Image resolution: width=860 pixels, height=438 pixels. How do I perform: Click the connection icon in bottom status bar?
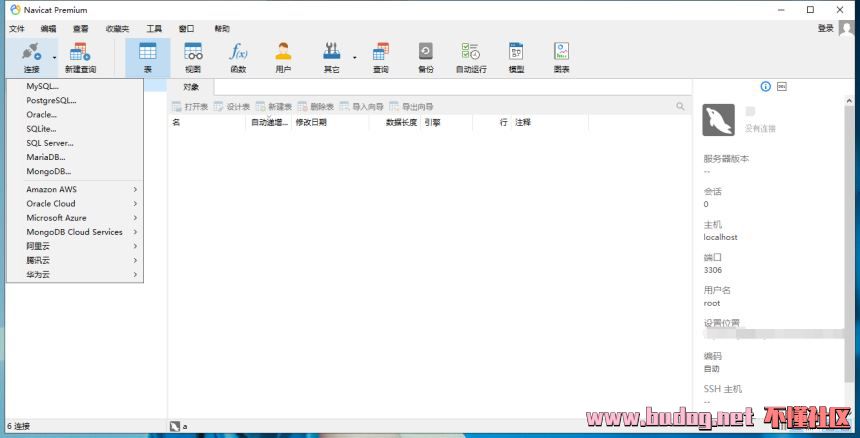pos(175,426)
